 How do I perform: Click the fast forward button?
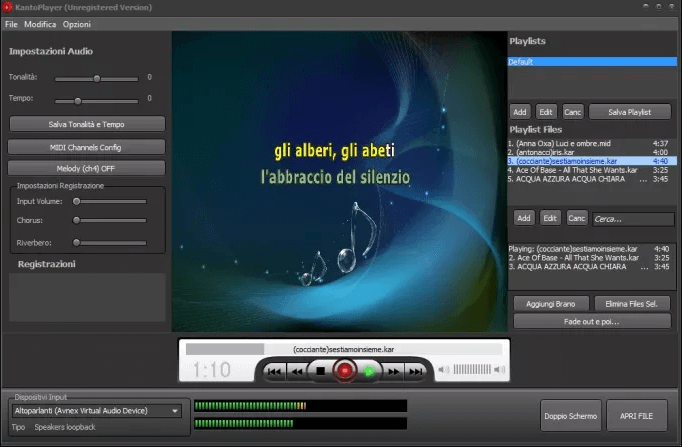[394, 371]
